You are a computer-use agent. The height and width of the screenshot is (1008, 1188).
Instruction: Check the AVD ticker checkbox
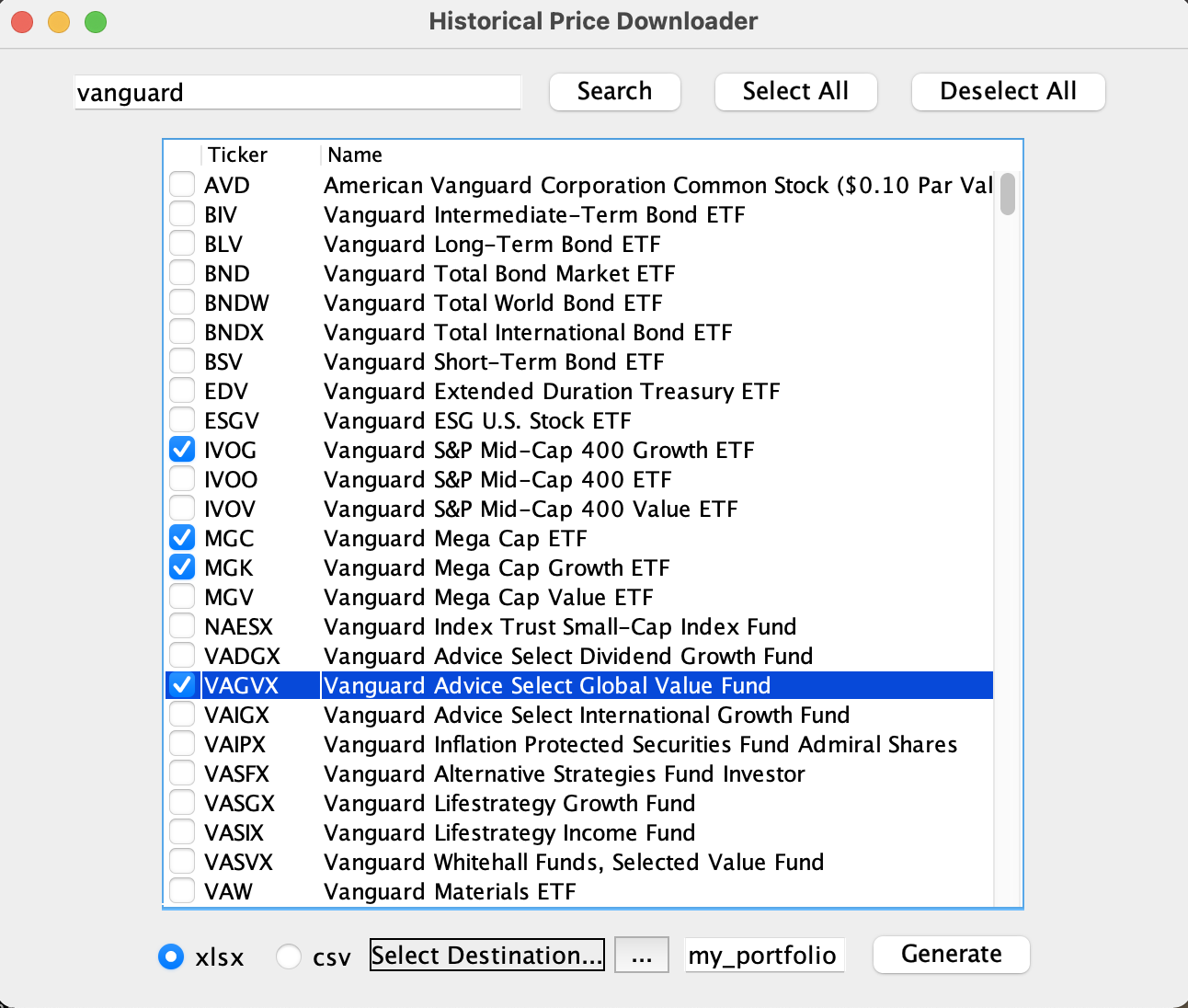[182, 185]
